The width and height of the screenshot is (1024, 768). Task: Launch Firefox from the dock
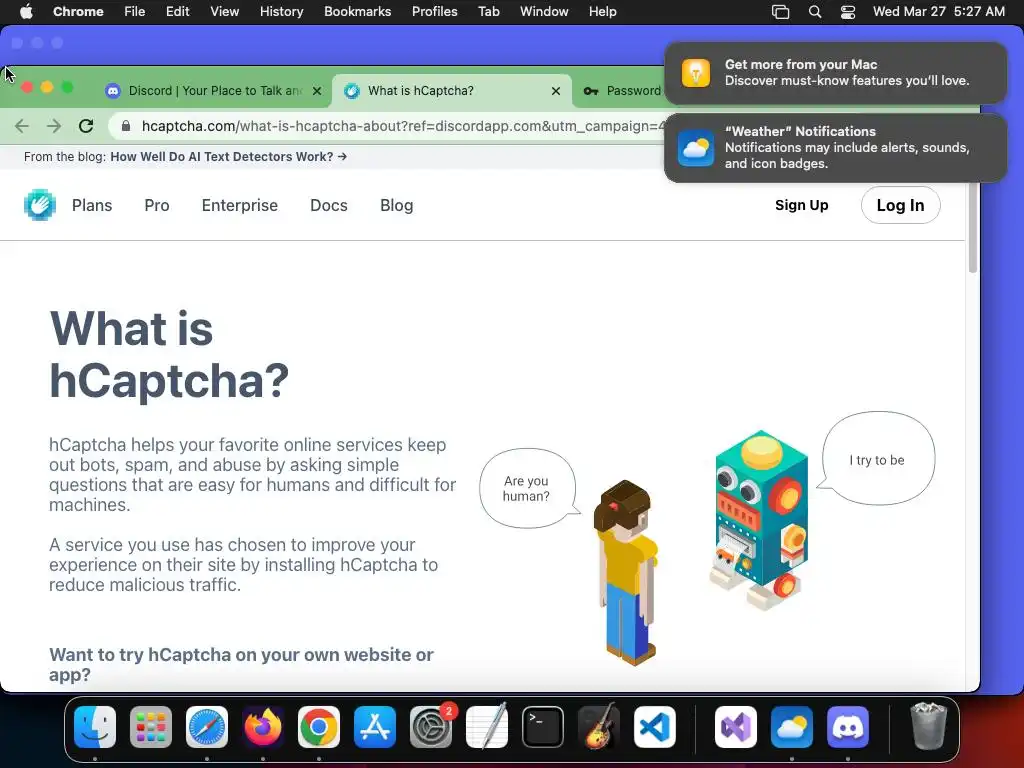click(263, 727)
